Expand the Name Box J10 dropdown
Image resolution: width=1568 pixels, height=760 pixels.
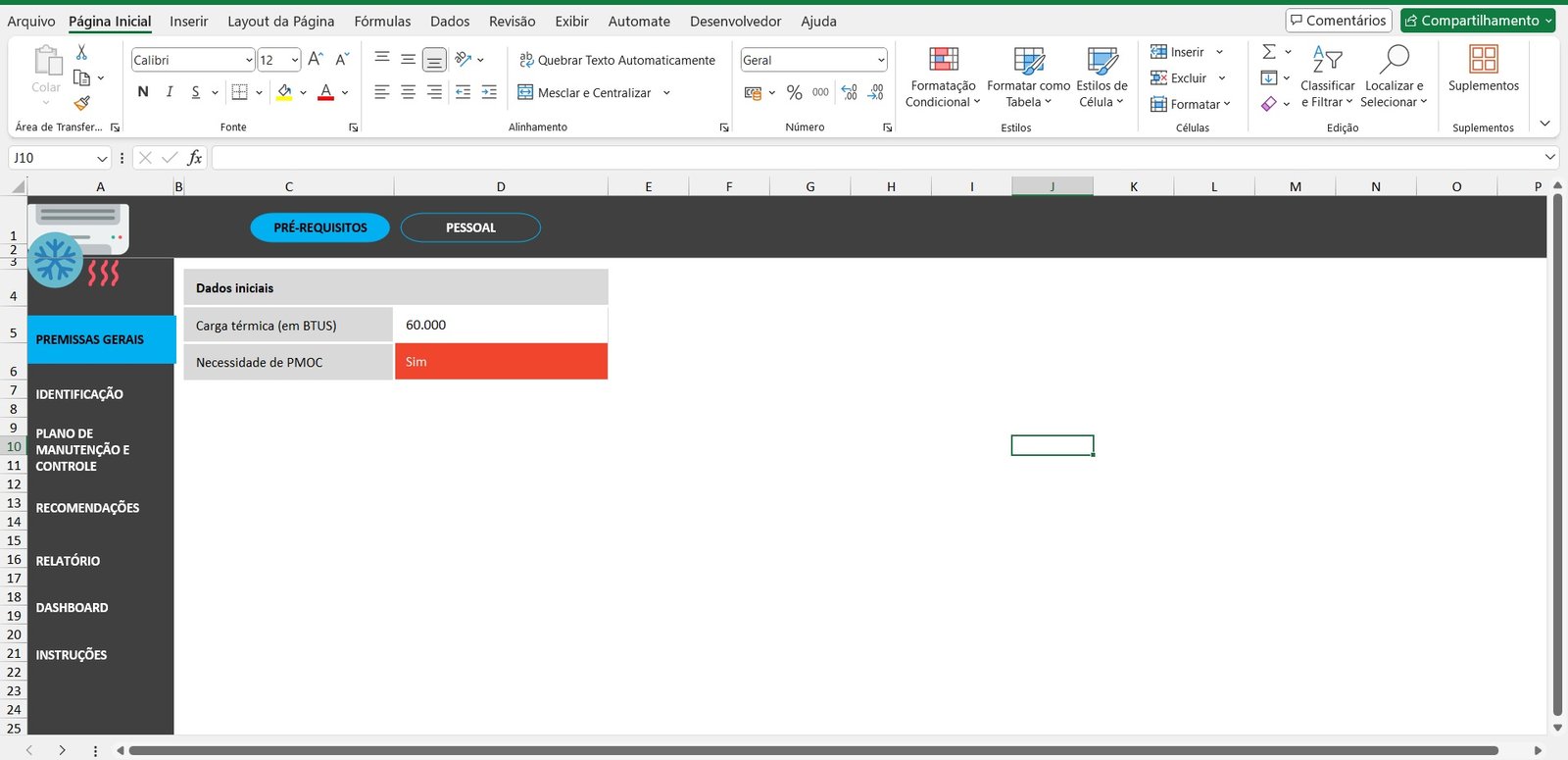point(102,158)
